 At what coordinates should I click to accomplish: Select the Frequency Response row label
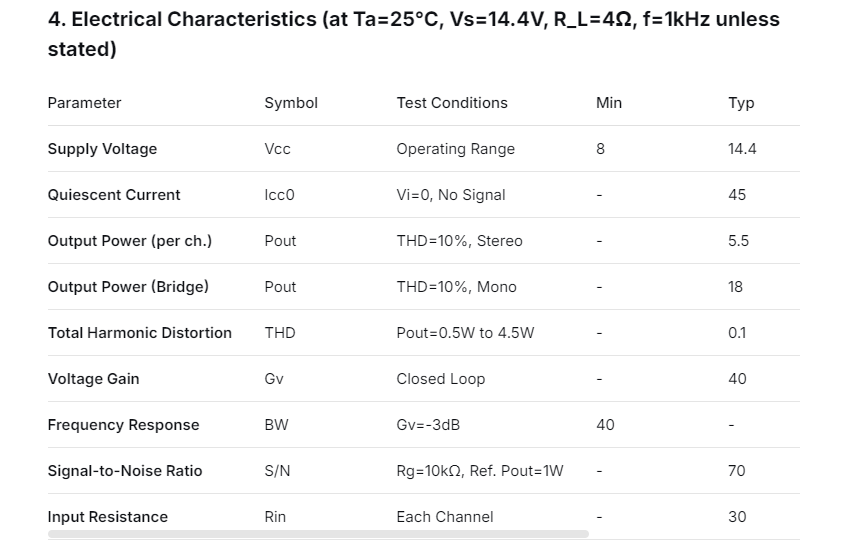pyautogui.click(x=123, y=425)
